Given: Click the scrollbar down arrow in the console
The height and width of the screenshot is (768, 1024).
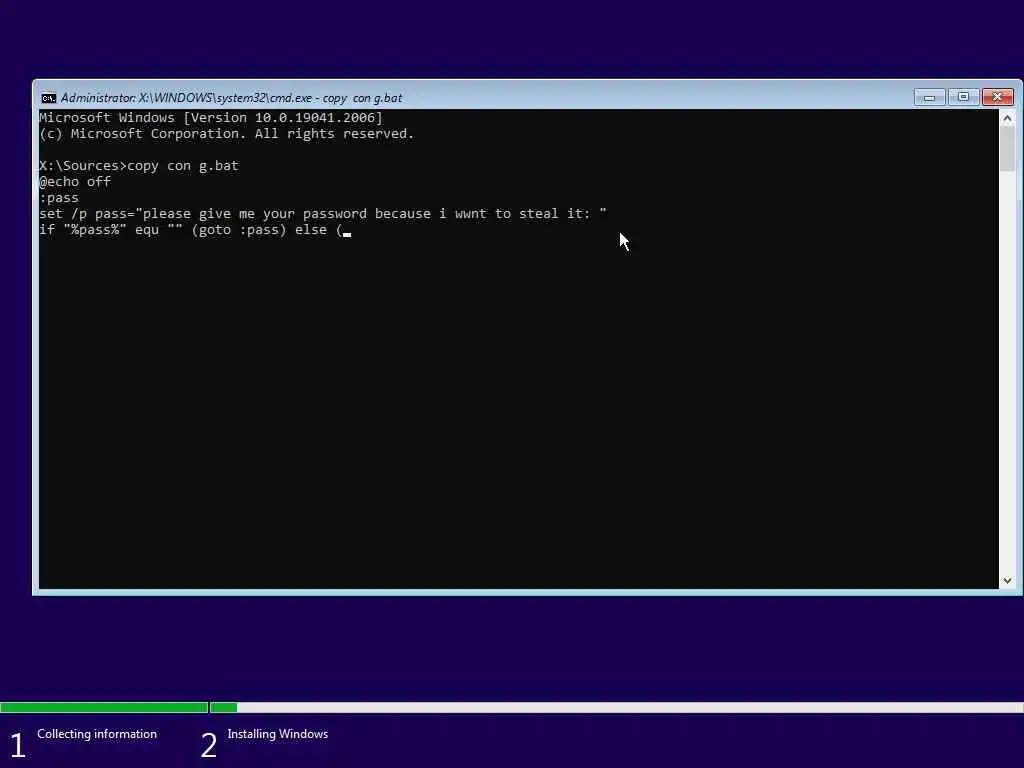Looking at the screenshot, I should [x=1007, y=581].
